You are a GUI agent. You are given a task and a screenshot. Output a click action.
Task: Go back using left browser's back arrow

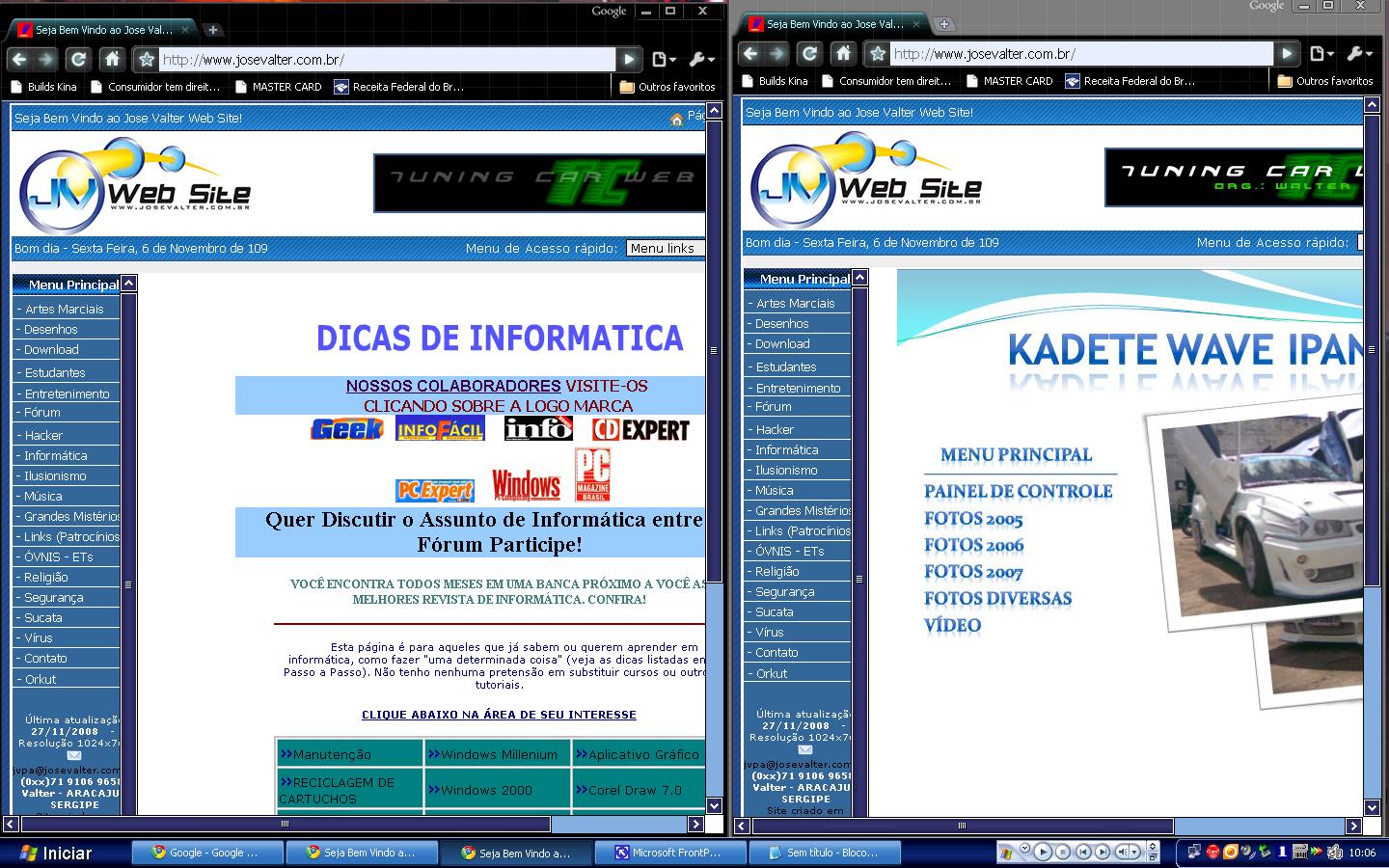pos(19,60)
